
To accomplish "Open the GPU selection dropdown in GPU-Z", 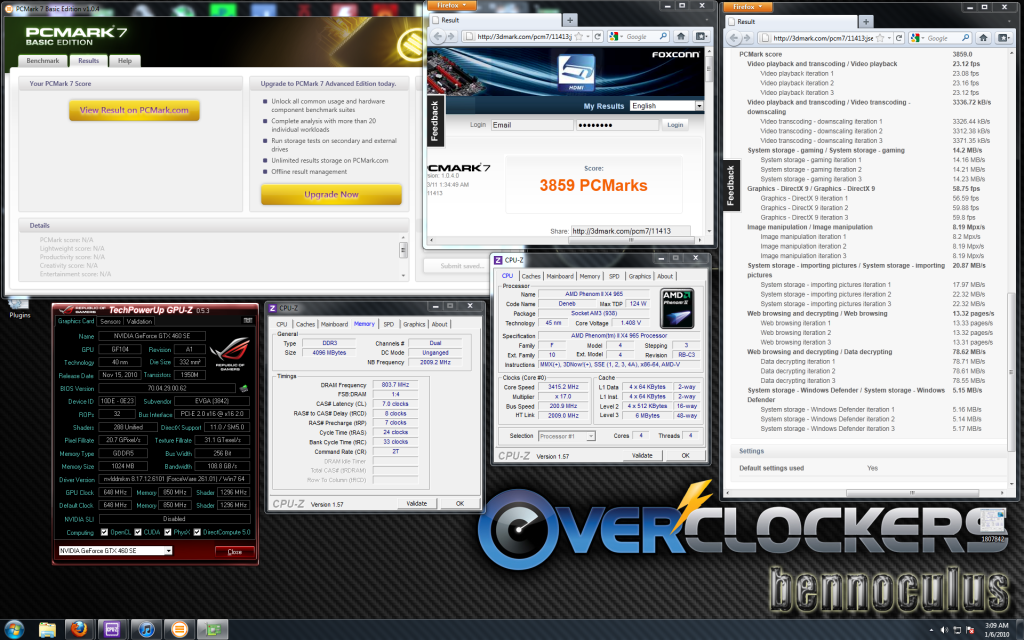I will tap(171, 551).
